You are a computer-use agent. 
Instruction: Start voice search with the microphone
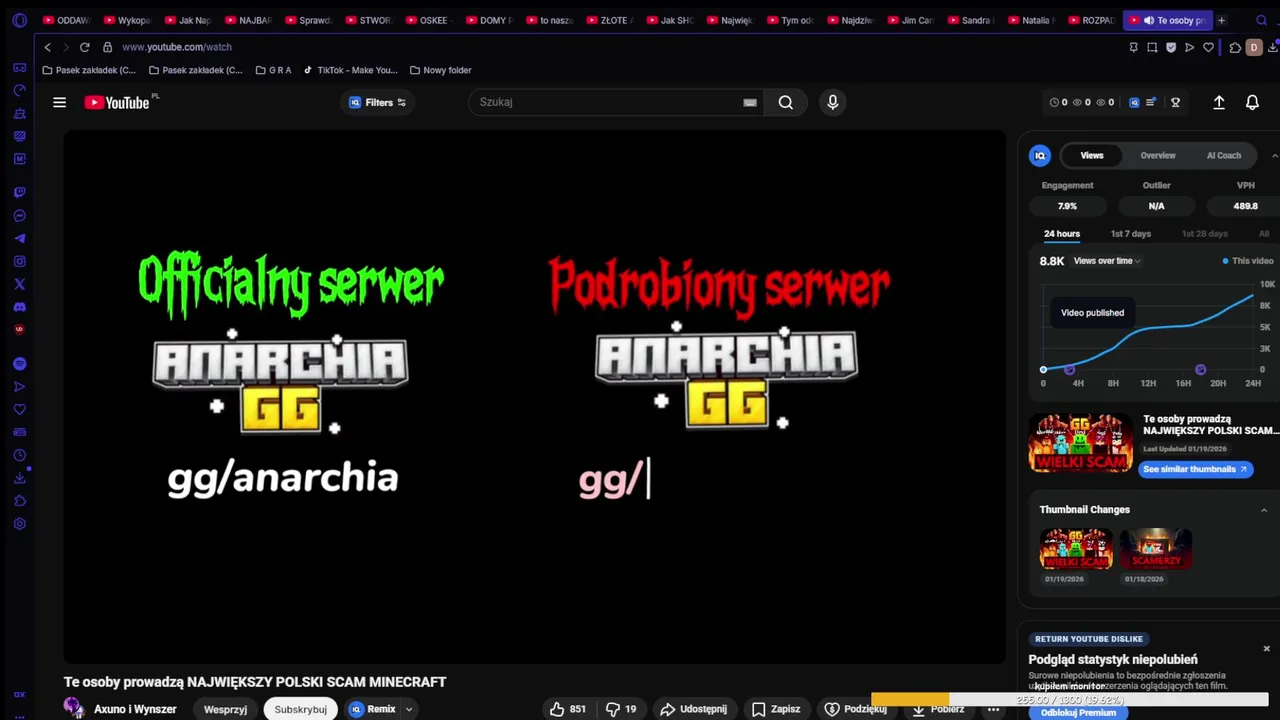tap(832, 102)
